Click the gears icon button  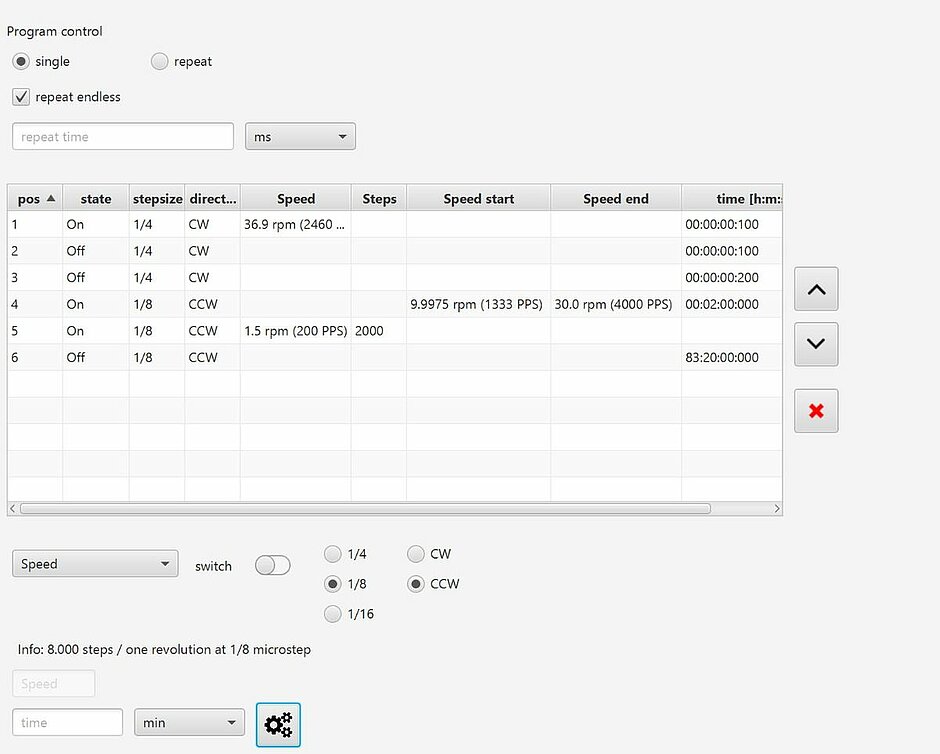[x=278, y=724]
